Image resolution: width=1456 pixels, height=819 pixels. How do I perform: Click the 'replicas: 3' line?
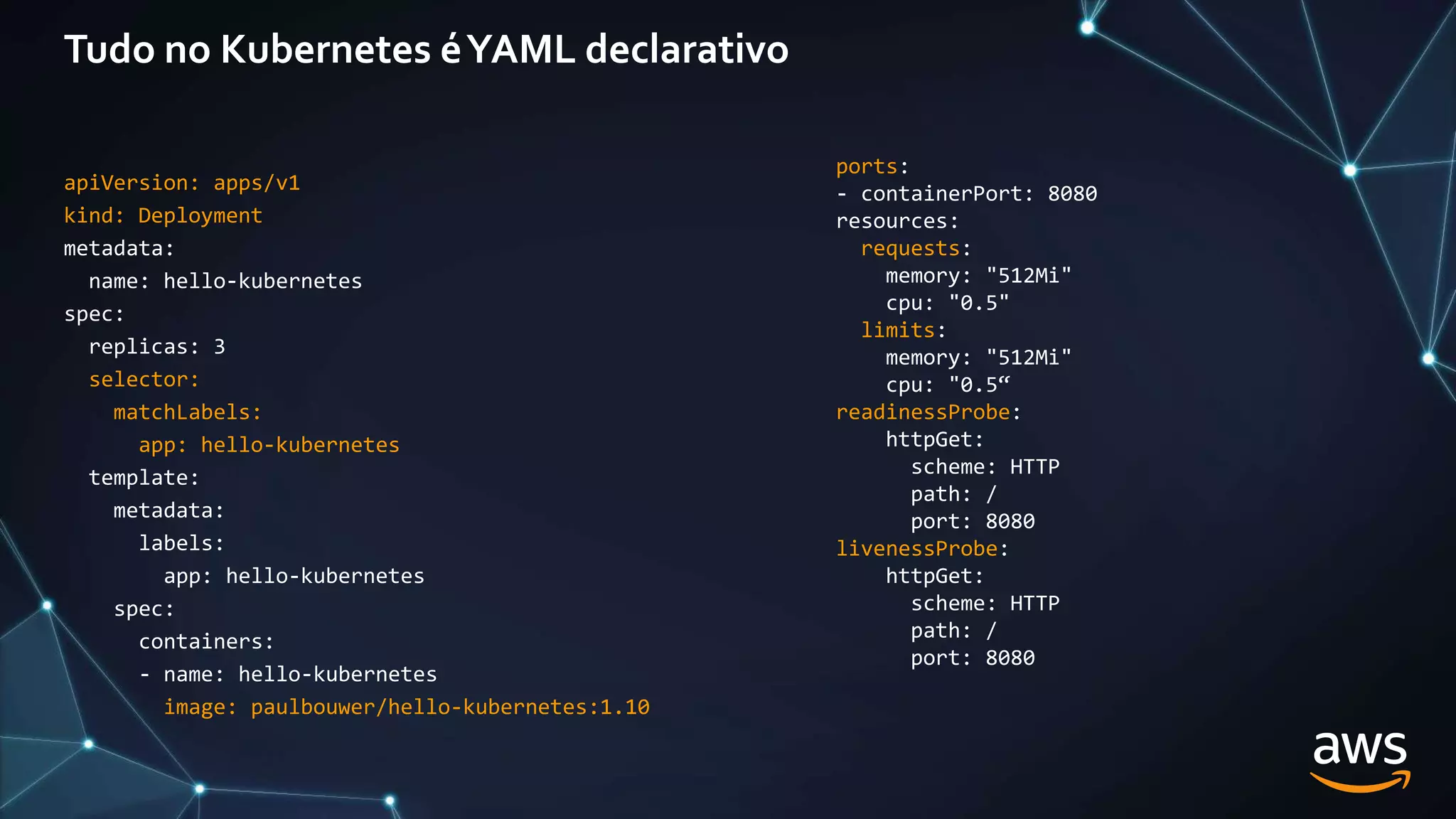click(x=157, y=346)
